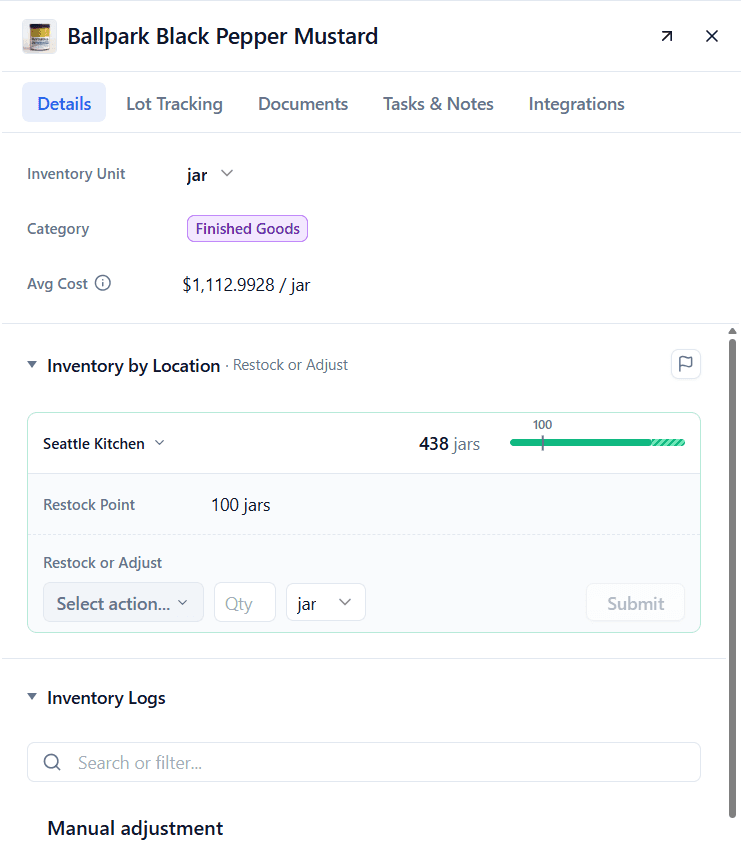Click the Manual adjustment log entry
Viewport: 741px width, 847px height.
pyautogui.click(x=135, y=828)
